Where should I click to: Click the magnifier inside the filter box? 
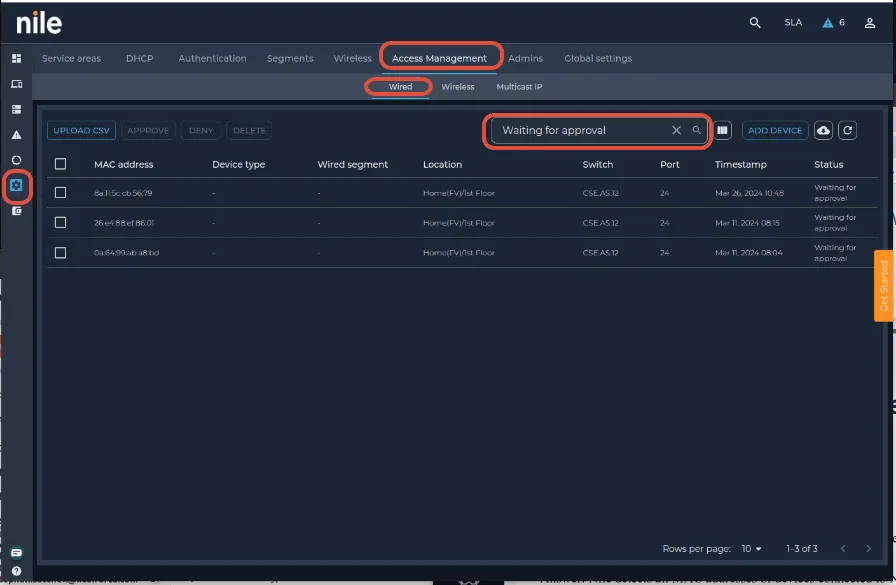coord(697,130)
